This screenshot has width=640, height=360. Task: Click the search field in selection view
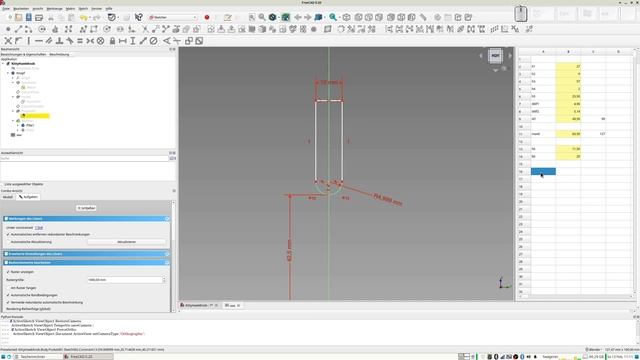tap(84, 158)
